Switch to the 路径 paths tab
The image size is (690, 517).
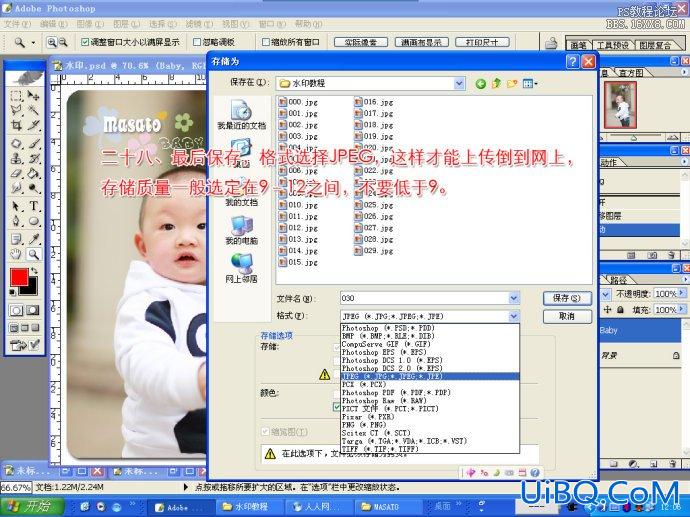(x=619, y=280)
